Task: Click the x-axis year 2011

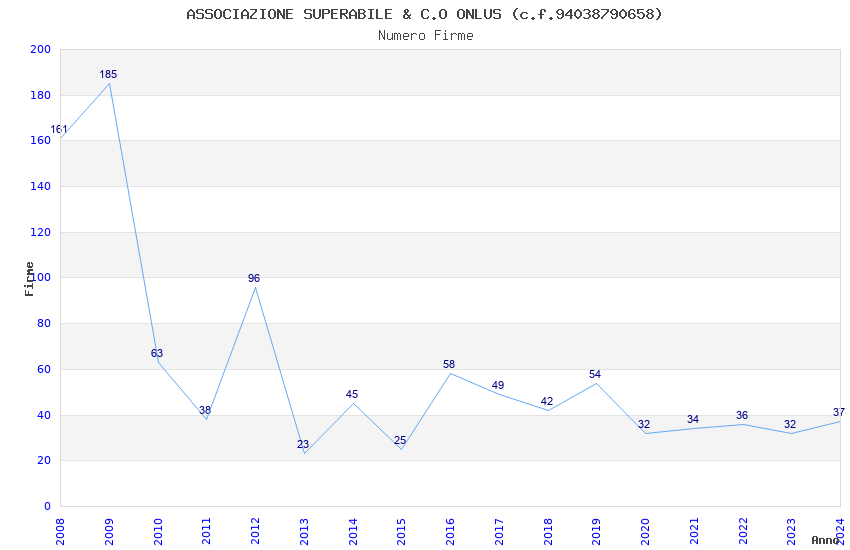Action: point(206,531)
